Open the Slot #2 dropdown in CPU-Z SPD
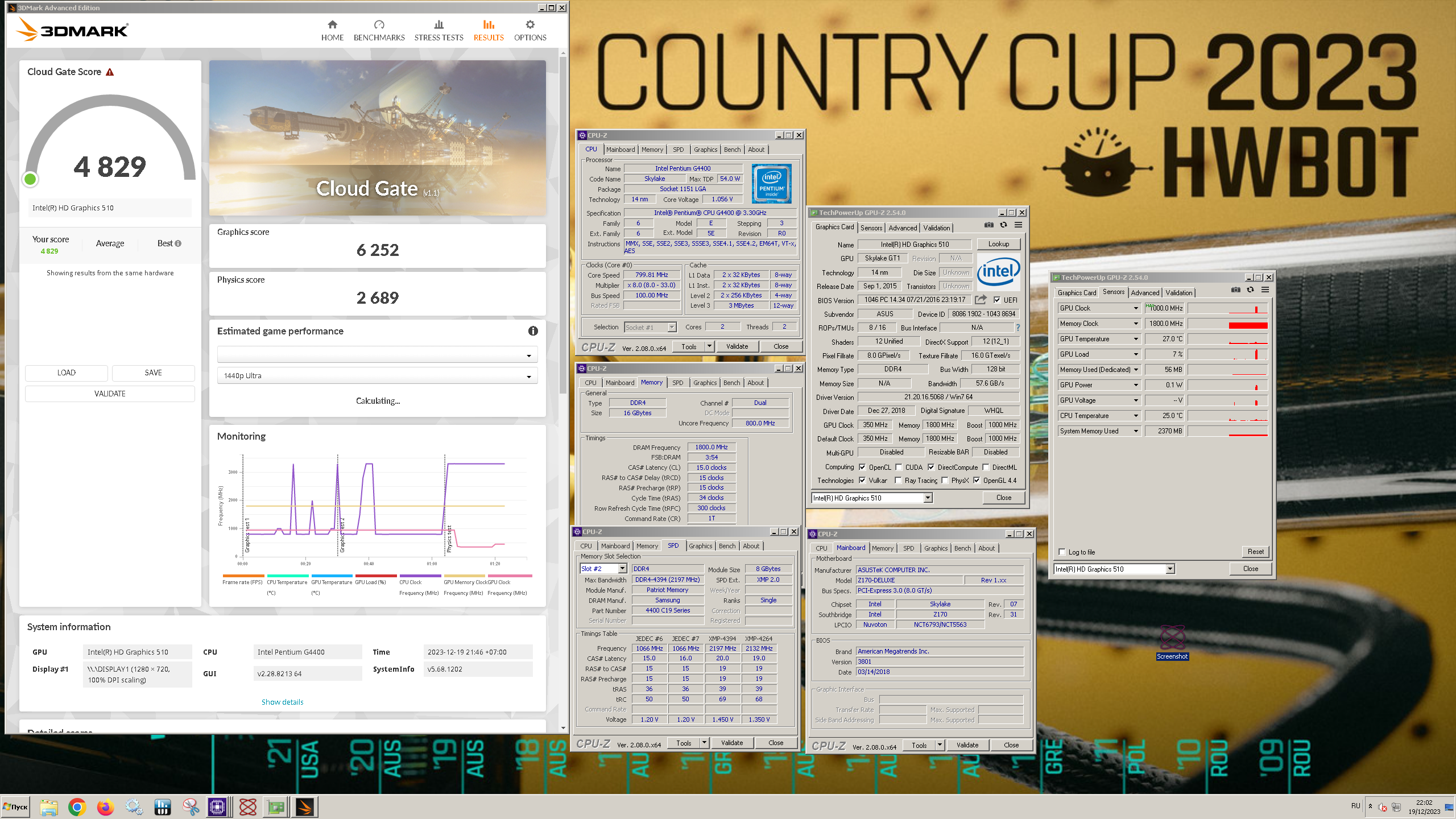The height and width of the screenshot is (819, 1456). click(603, 569)
